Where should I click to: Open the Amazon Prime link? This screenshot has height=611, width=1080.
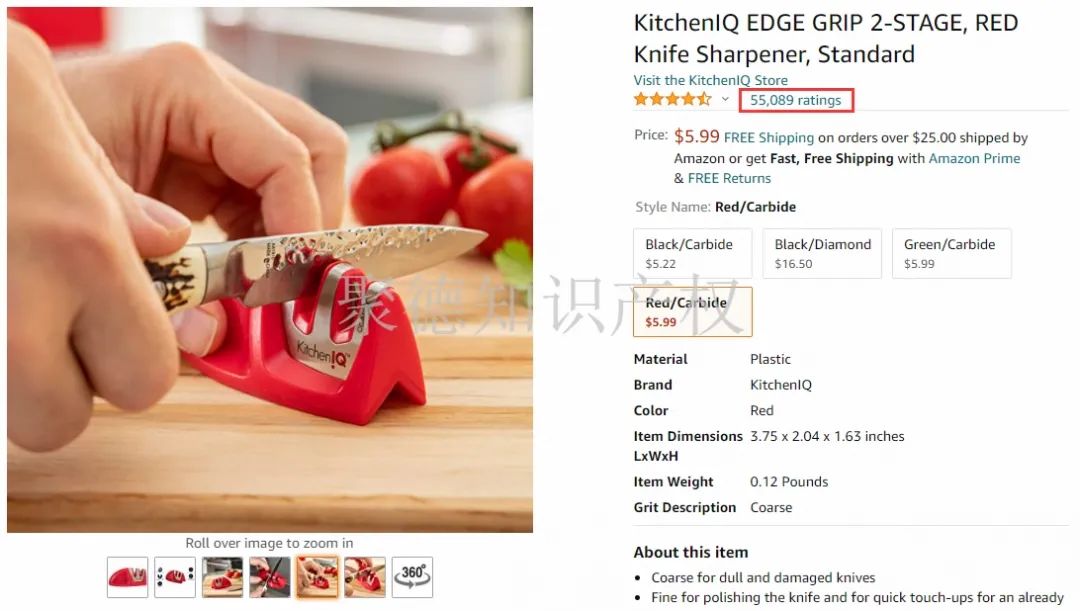pos(974,158)
